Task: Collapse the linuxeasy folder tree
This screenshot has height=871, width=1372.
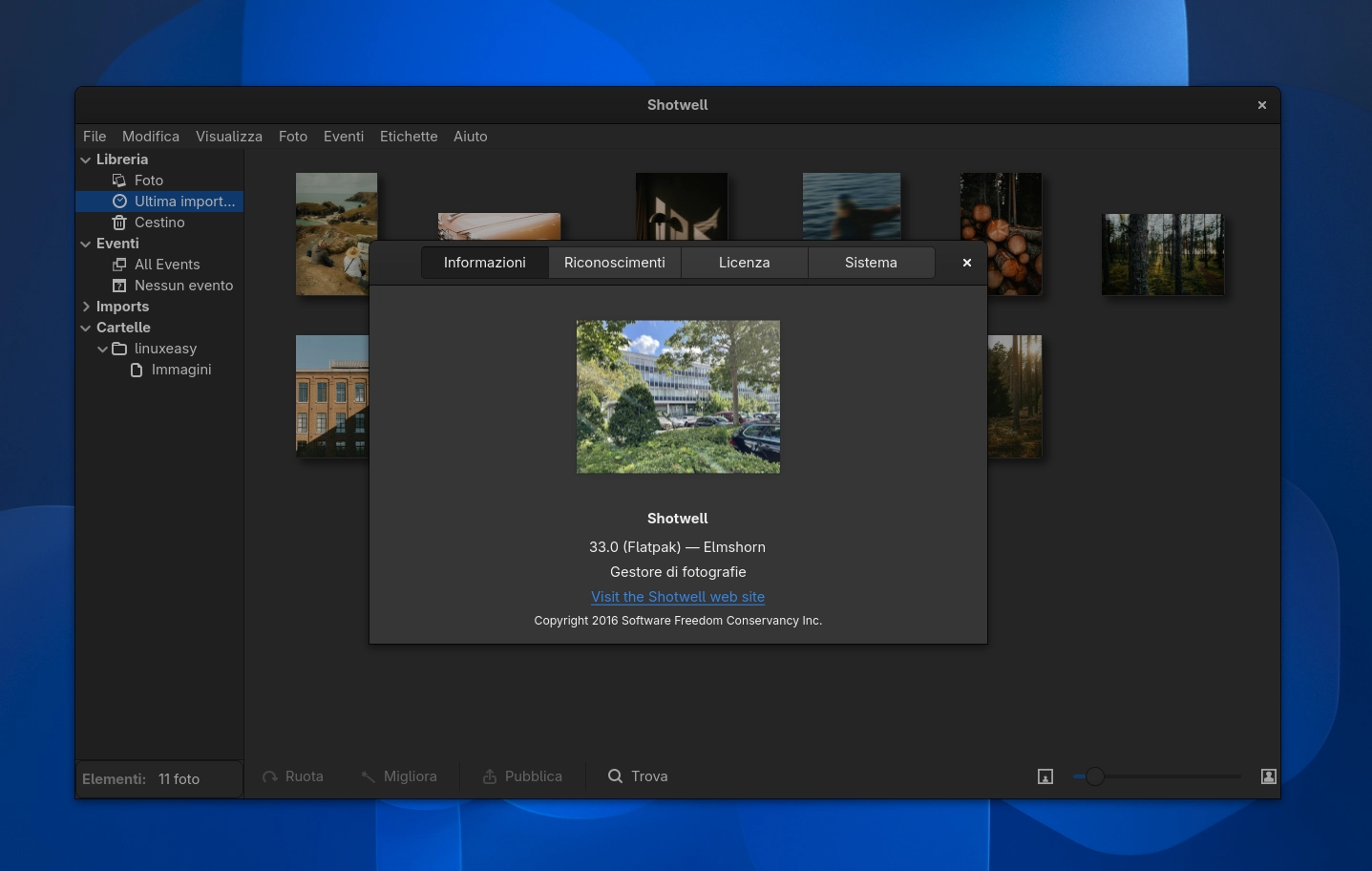Action: tap(103, 349)
